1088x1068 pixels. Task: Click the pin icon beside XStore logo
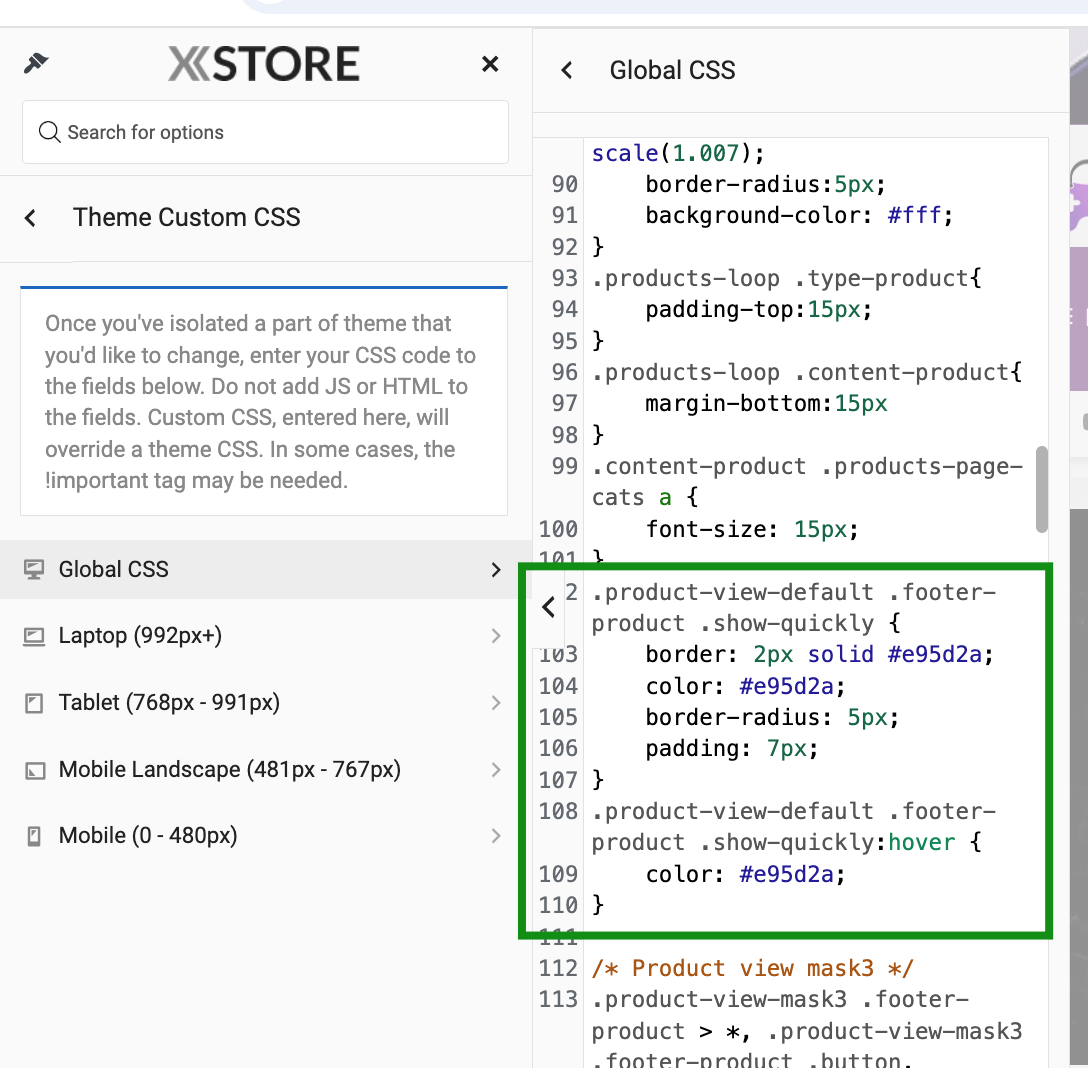tap(35, 63)
